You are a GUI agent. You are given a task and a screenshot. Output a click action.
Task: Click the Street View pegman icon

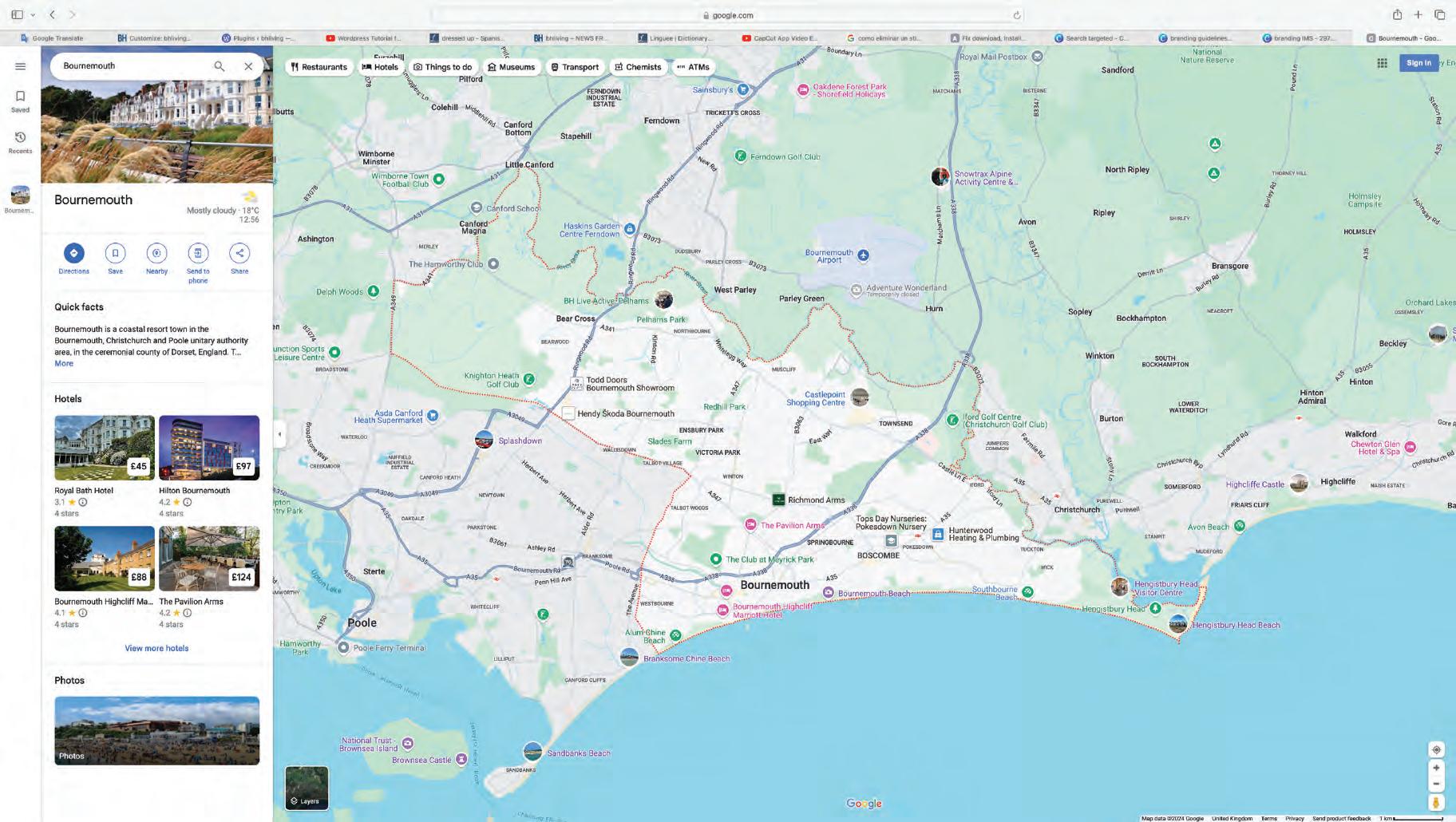[x=1436, y=803]
